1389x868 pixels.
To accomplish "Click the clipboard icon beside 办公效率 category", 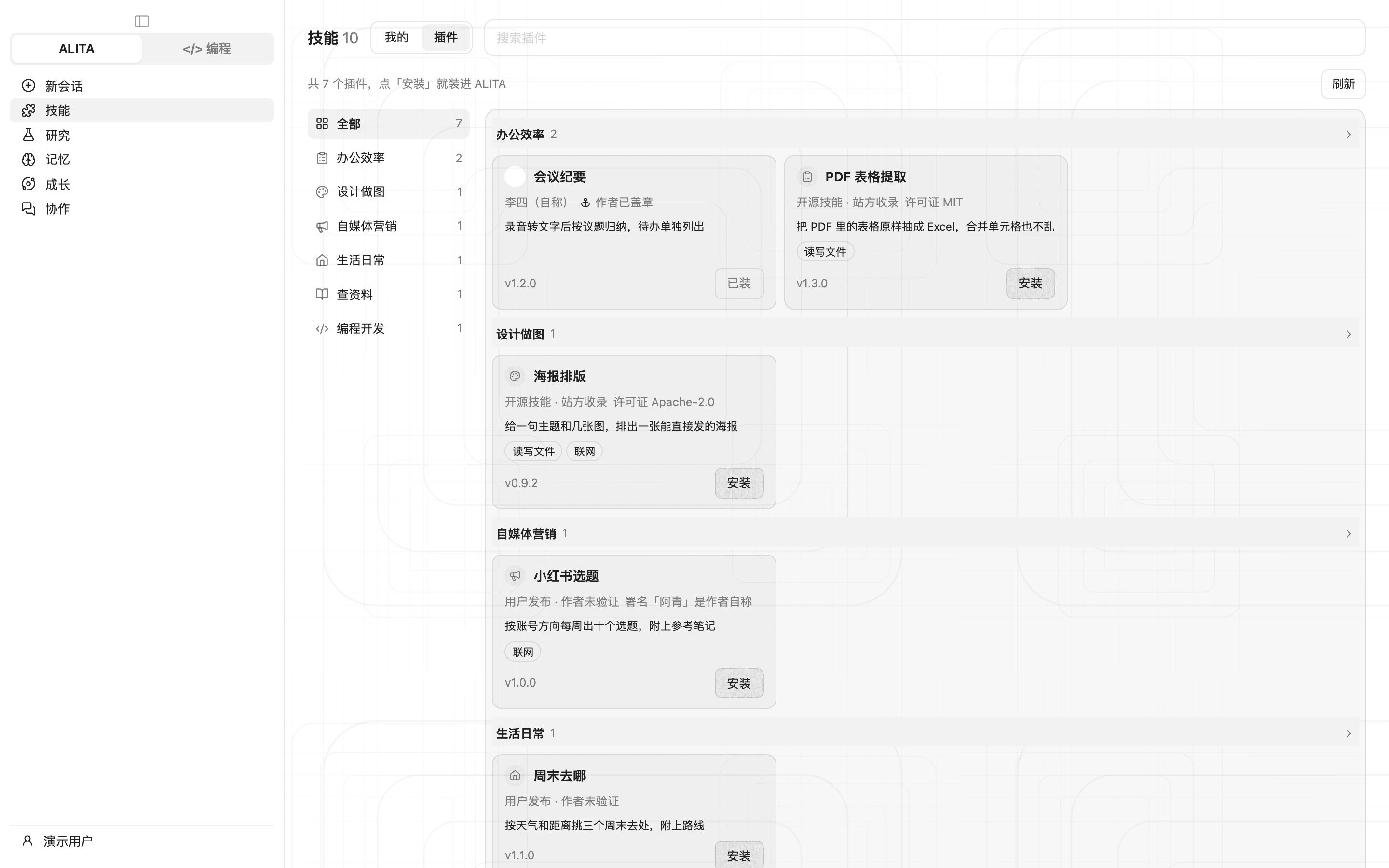I will (x=322, y=158).
